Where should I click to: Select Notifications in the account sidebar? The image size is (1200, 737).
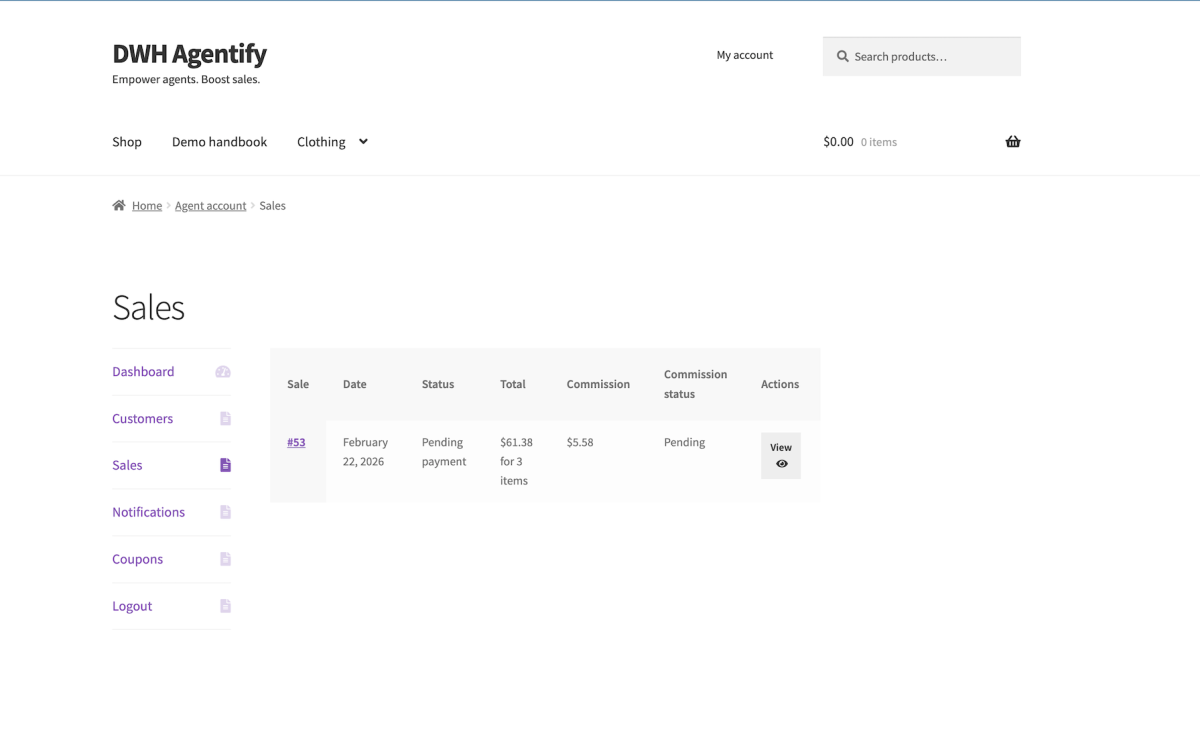[148, 512]
